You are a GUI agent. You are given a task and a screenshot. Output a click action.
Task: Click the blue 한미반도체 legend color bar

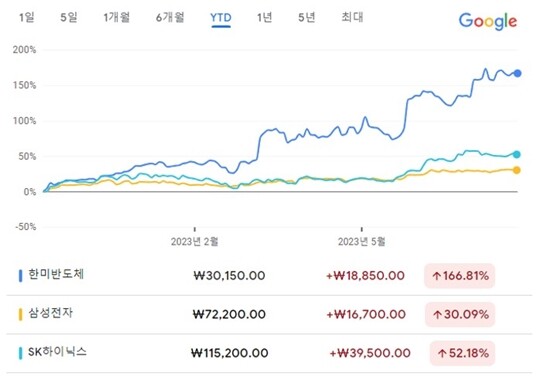coord(20,276)
